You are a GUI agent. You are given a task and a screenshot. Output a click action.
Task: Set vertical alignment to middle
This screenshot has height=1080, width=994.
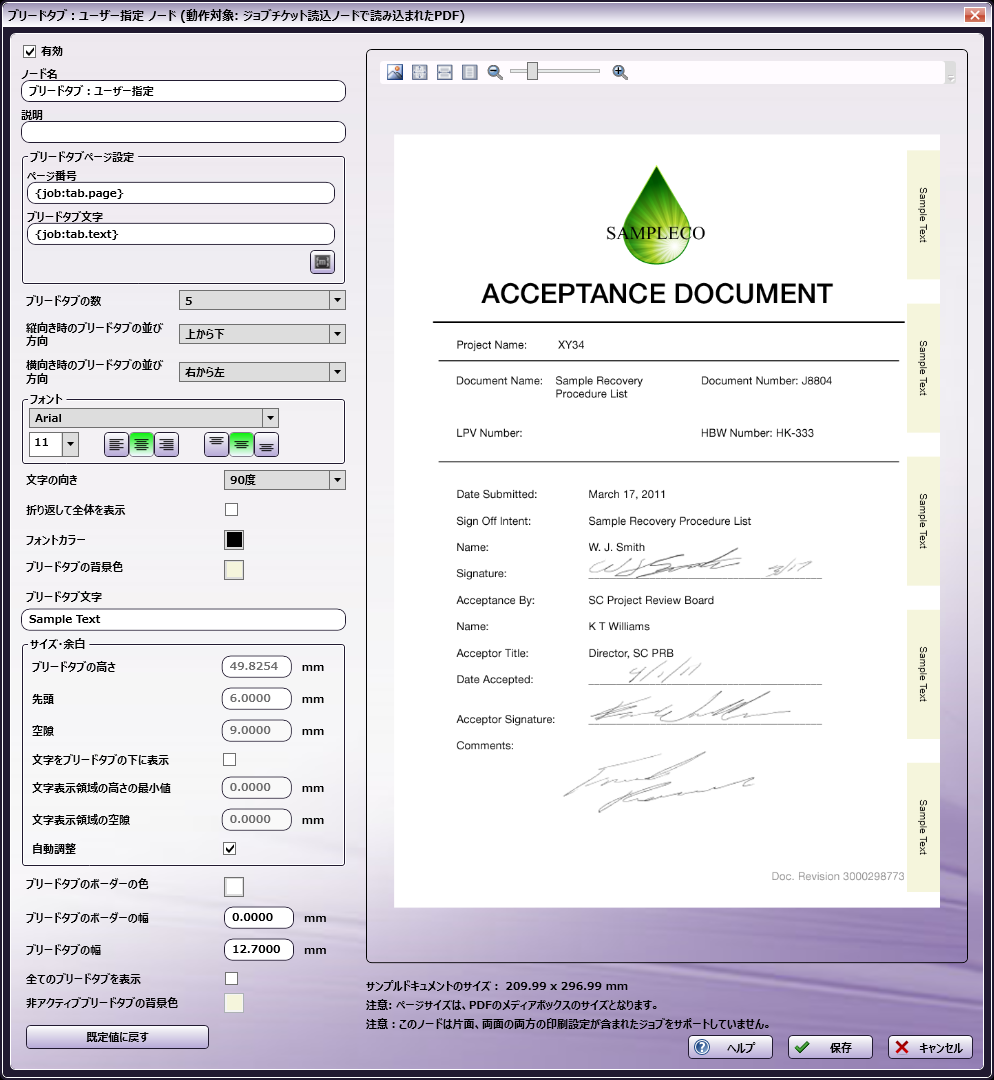click(241, 445)
